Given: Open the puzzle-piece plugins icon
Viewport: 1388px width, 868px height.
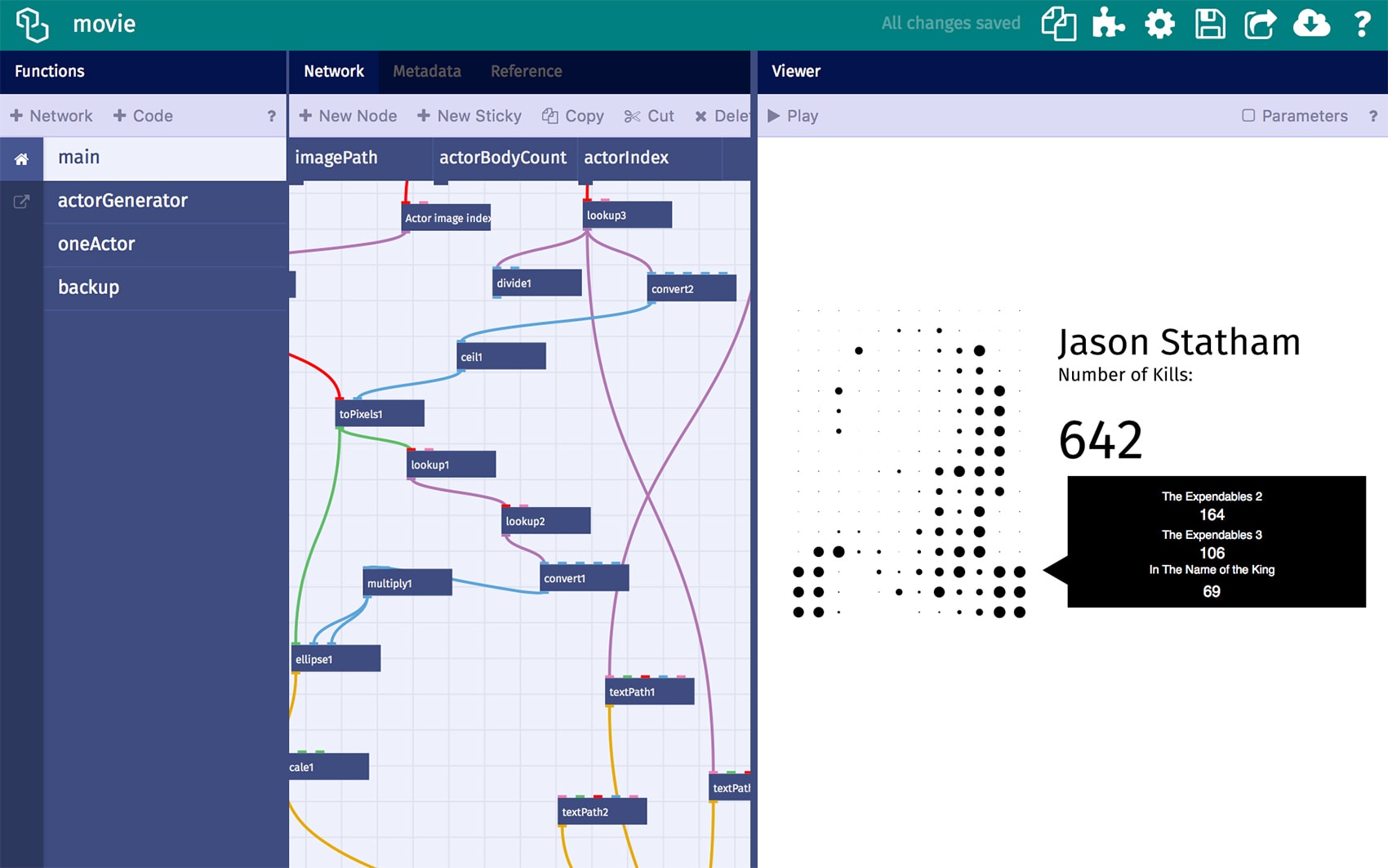Looking at the screenshot, I should 1108,24.
